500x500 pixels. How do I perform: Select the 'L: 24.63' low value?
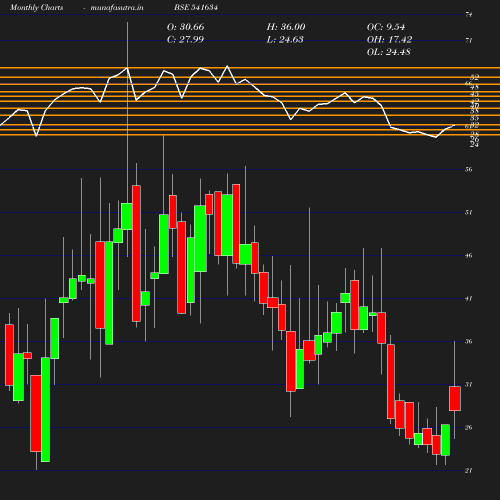[x=285, y=39]
